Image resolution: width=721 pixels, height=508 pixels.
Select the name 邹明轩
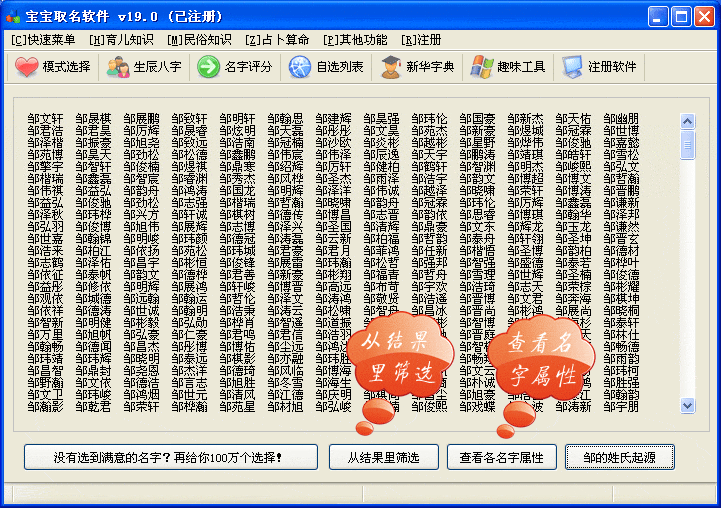[237, 119]
